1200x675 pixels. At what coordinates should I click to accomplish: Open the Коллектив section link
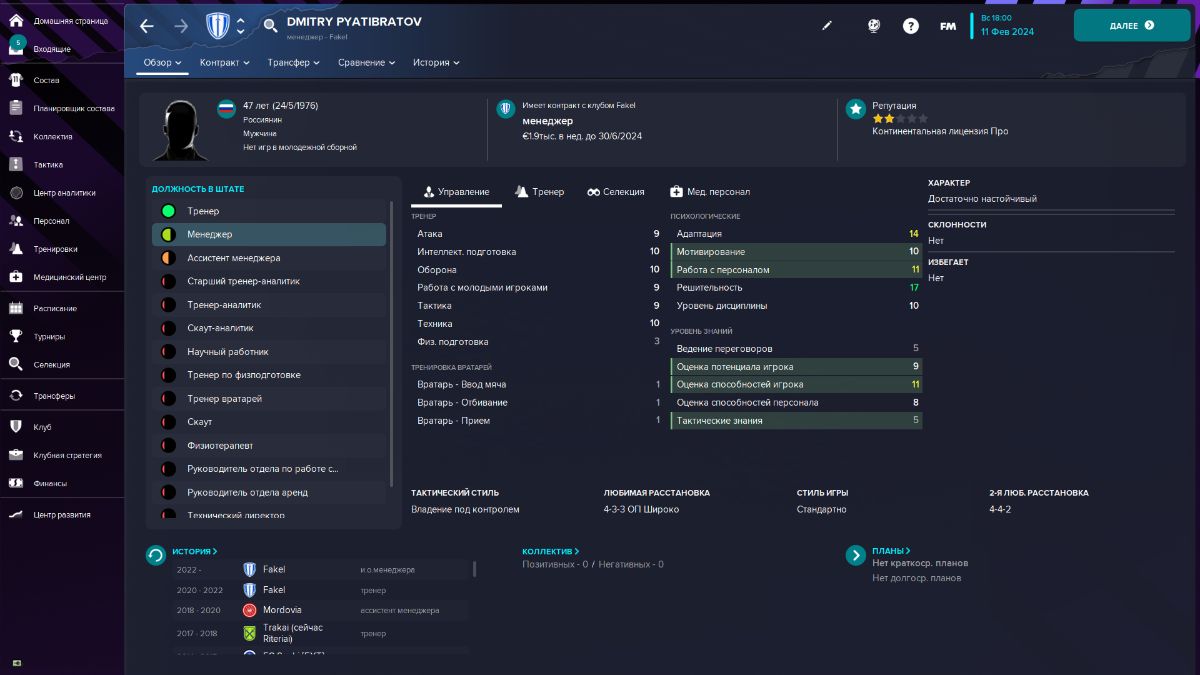click(x=549, y=551)
